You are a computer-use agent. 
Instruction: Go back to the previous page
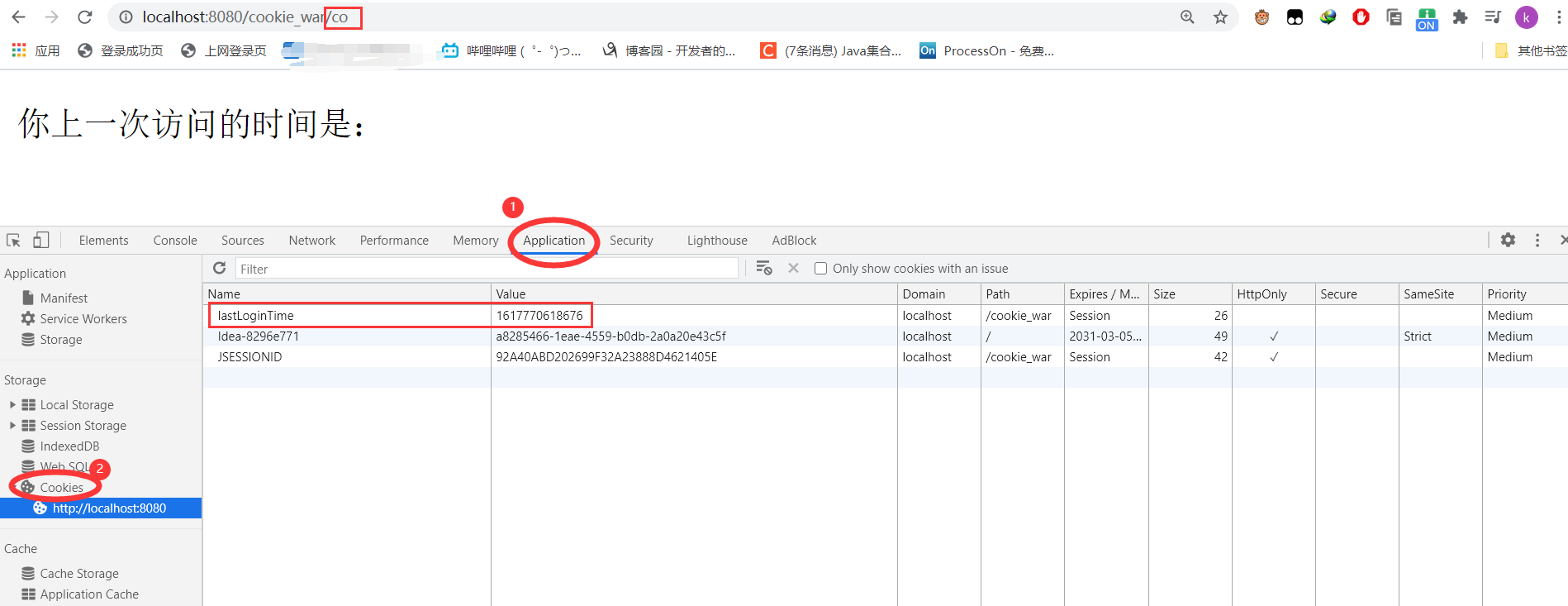point(18,17)
